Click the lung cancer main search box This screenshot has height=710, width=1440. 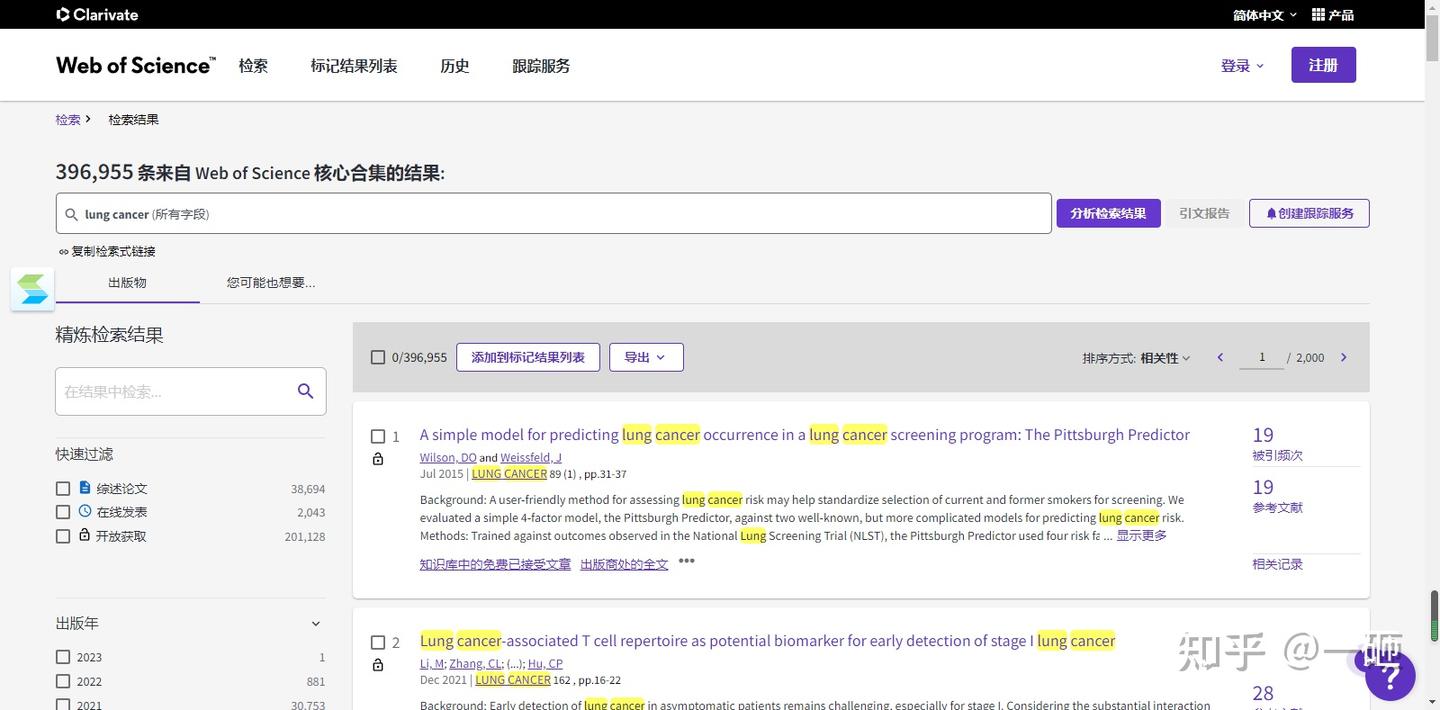pos(553,214)
